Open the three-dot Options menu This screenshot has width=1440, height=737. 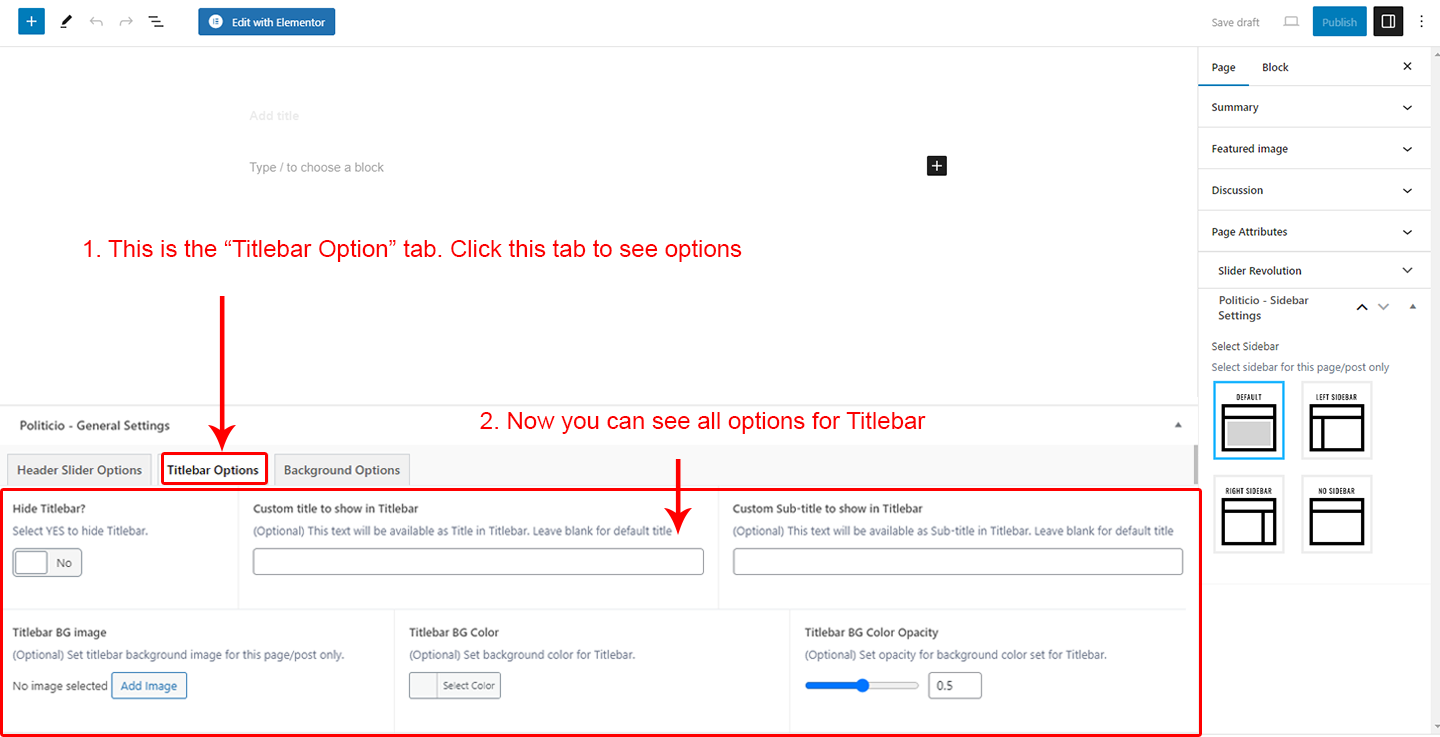1422,21
